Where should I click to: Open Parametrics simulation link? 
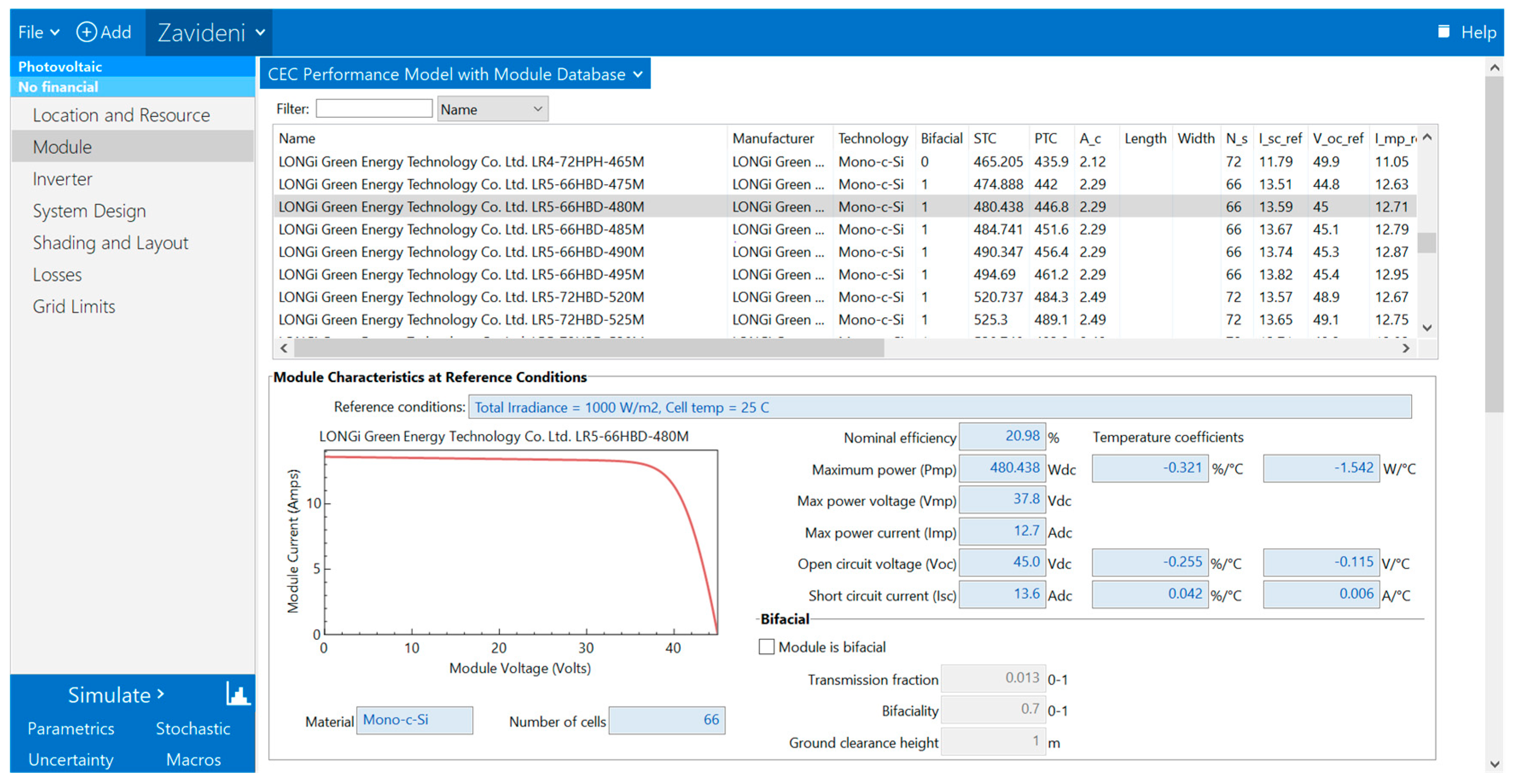(70, 728)
